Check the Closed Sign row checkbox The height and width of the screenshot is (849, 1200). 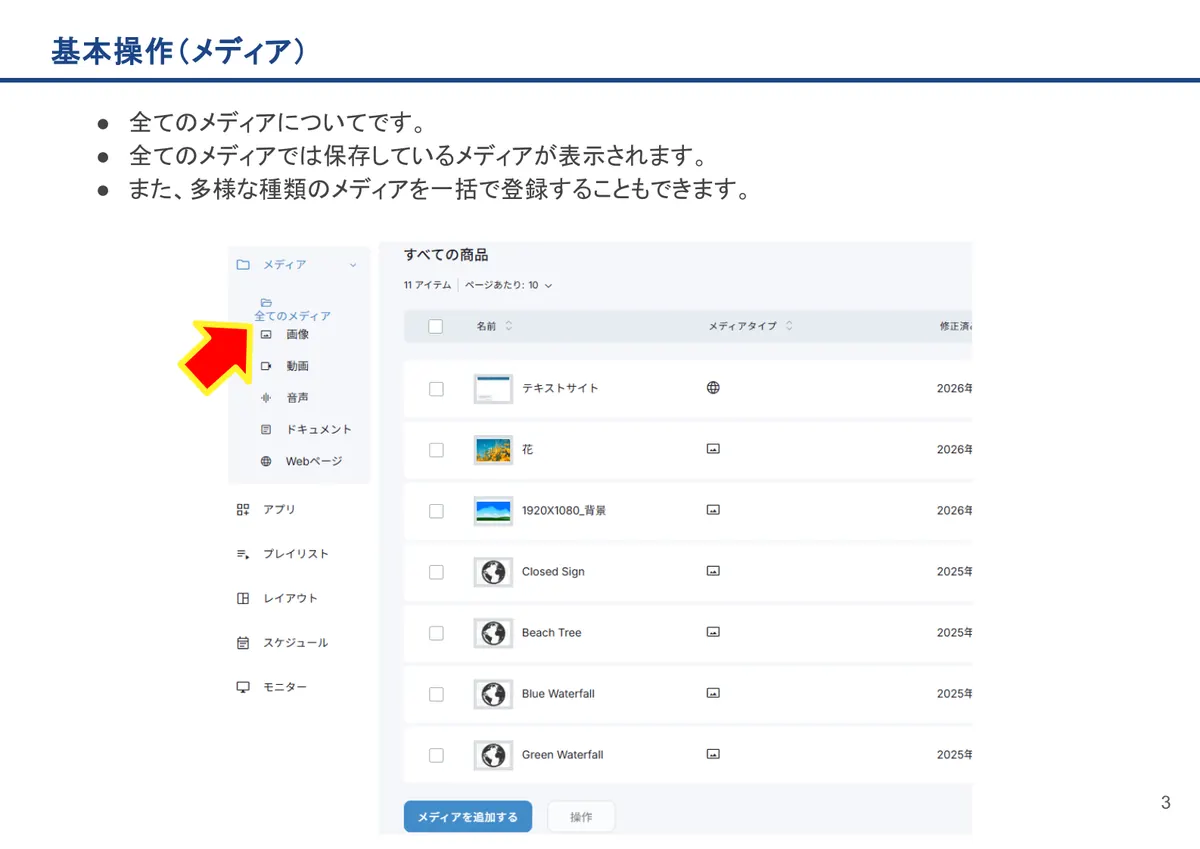(436, 572)
